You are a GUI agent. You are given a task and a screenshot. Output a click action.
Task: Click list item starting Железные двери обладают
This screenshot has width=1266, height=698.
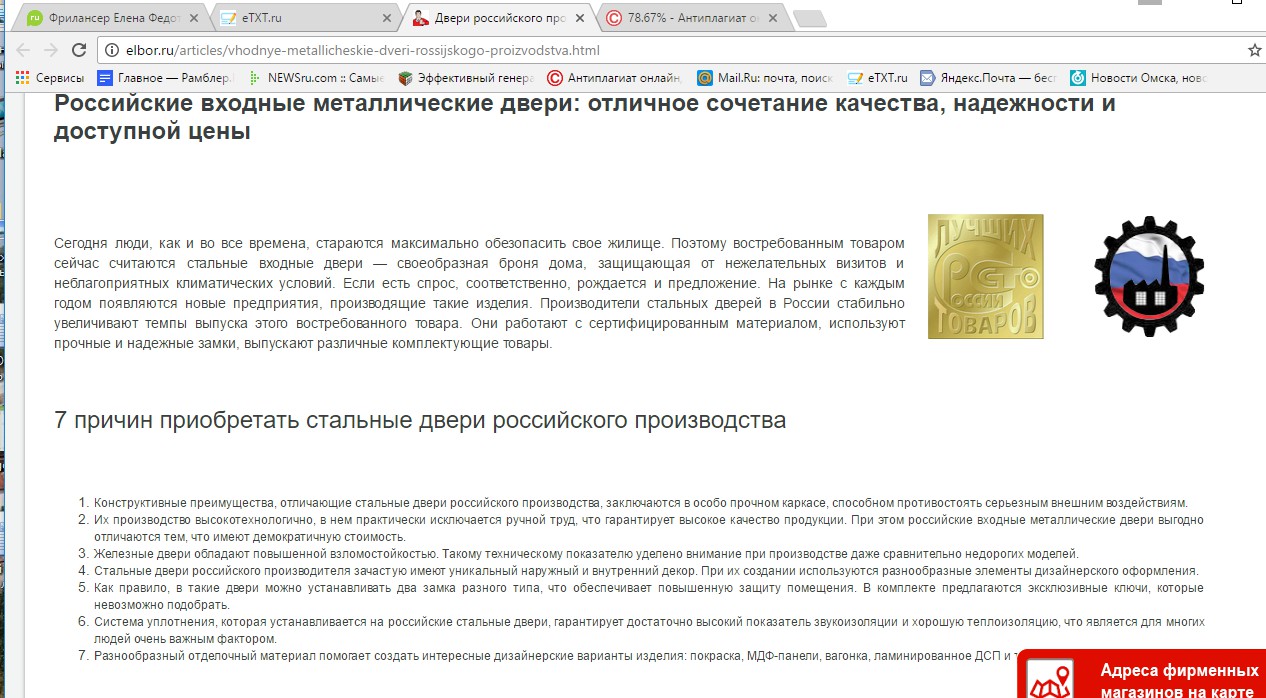pyautogui.click(x=586, y=553)
